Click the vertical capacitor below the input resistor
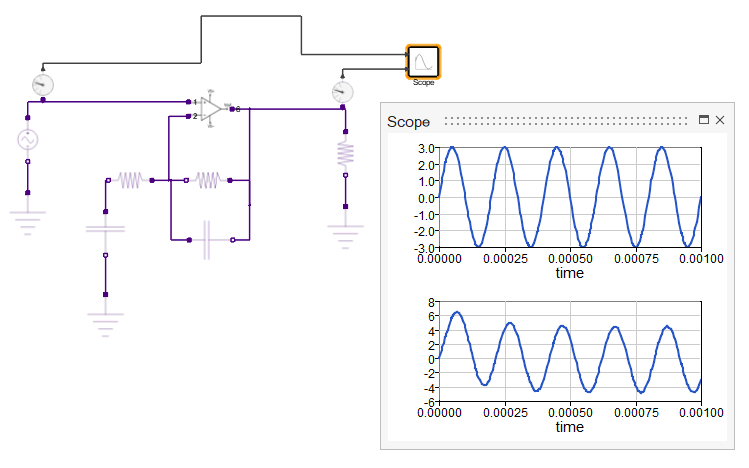This screenshot has width=749, height=468. 105,233
